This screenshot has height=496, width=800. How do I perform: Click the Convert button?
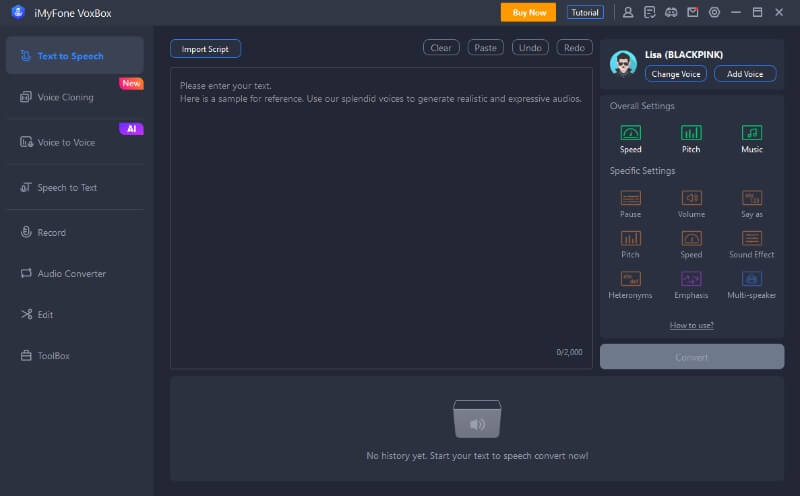click(x=692, y=357)
